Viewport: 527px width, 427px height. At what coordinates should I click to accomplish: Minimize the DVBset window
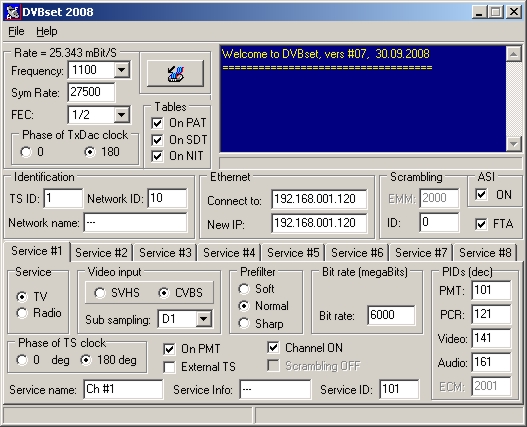[x=480, y=12]
